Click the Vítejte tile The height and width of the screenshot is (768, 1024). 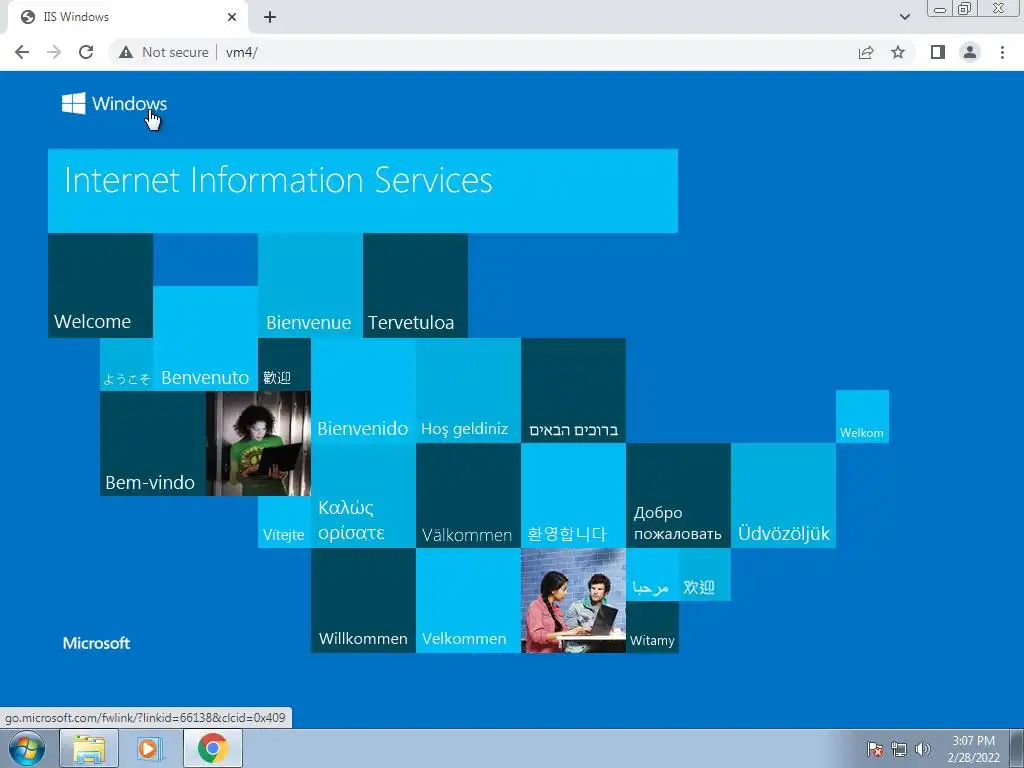click(x=284, y=522)
